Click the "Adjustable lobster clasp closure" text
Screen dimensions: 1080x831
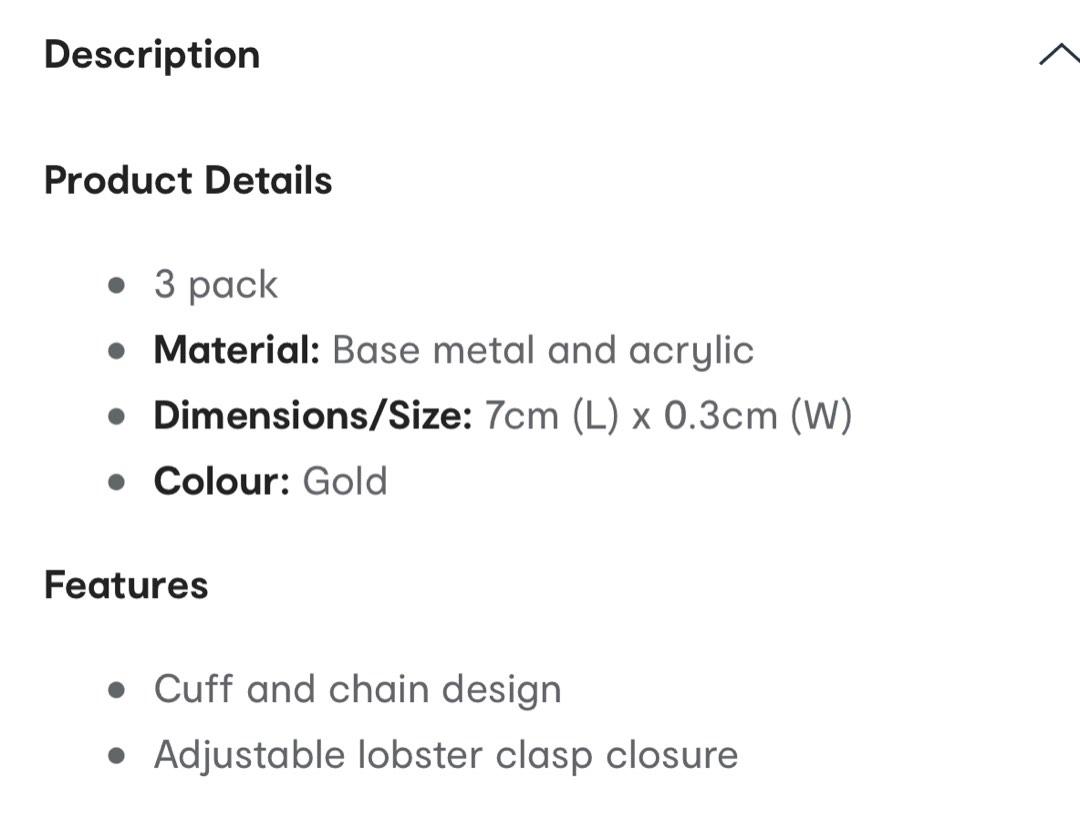[446, 755]
